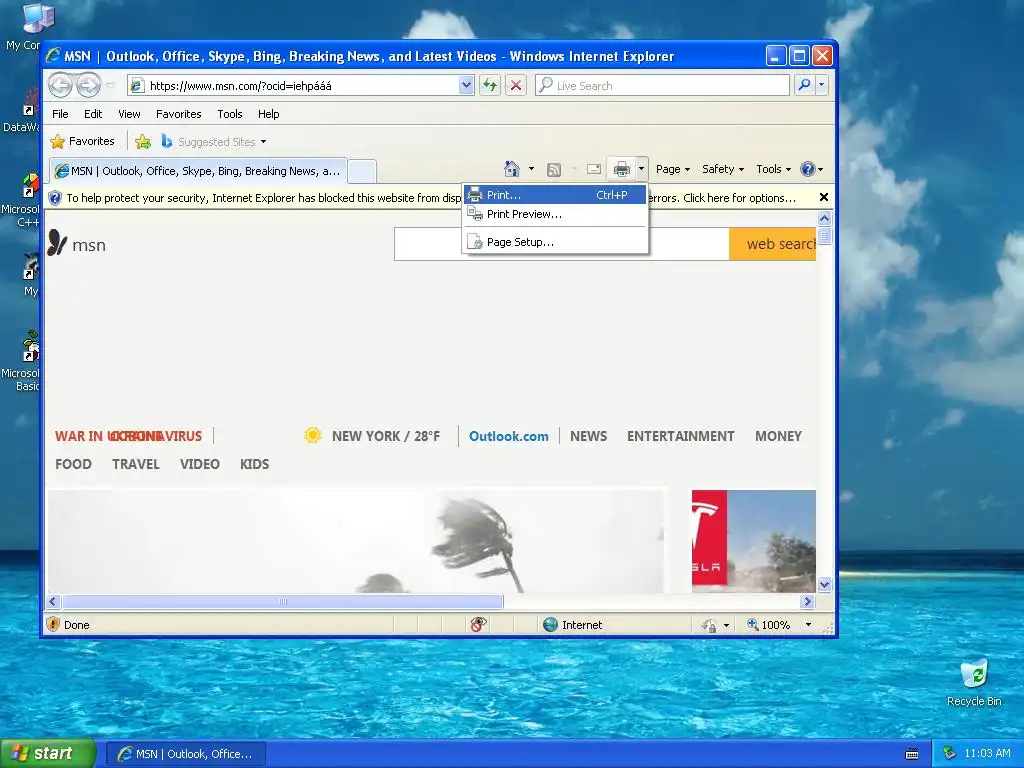Screen dimensions: 1024x768
Task: Click the Forward navigation arrow
Action: pyautogui.click(x=88, y=85)
